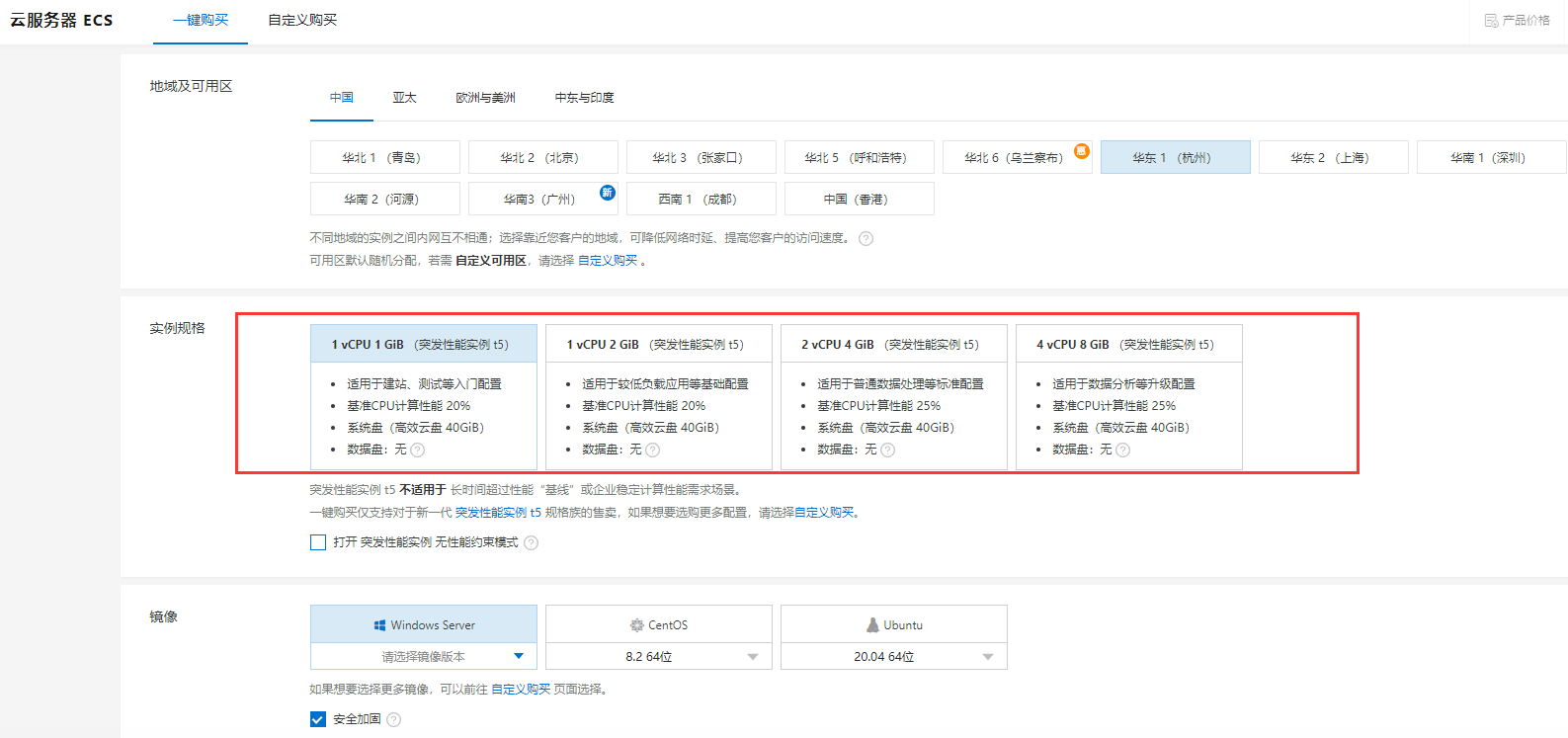Click the CentOS gear logo icon

point(637,625)
